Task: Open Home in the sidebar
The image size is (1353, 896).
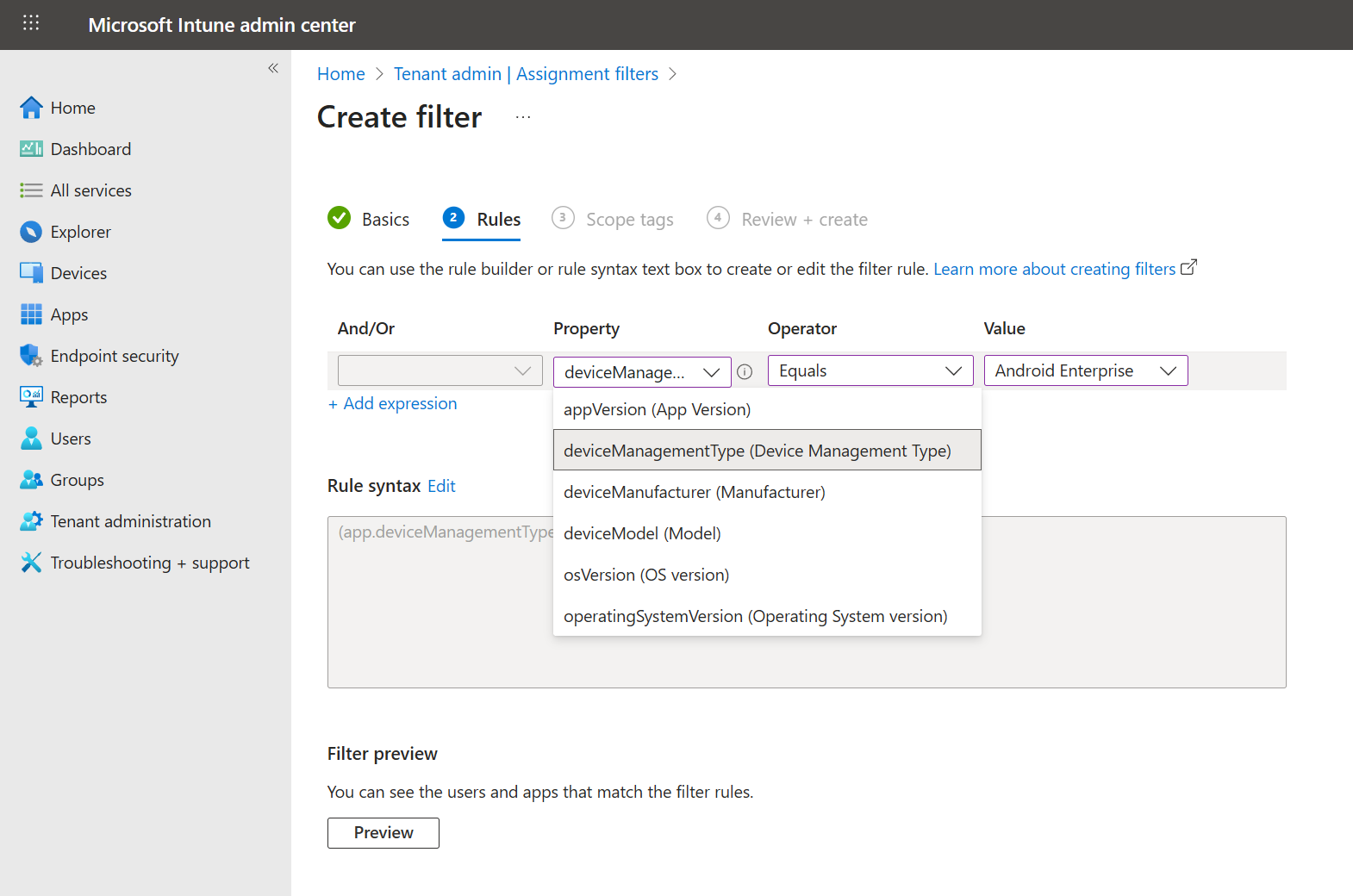Action: coord(73,108)
